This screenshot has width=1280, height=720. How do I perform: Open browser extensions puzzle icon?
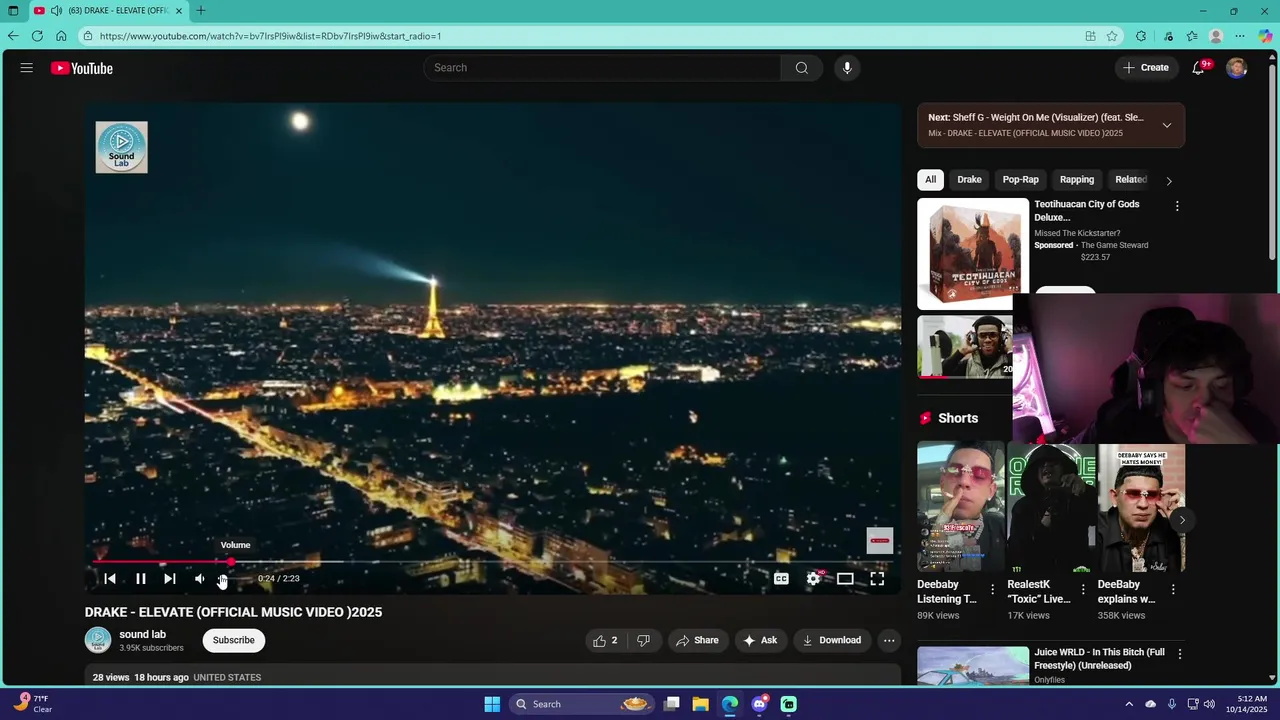point(1141,36)
